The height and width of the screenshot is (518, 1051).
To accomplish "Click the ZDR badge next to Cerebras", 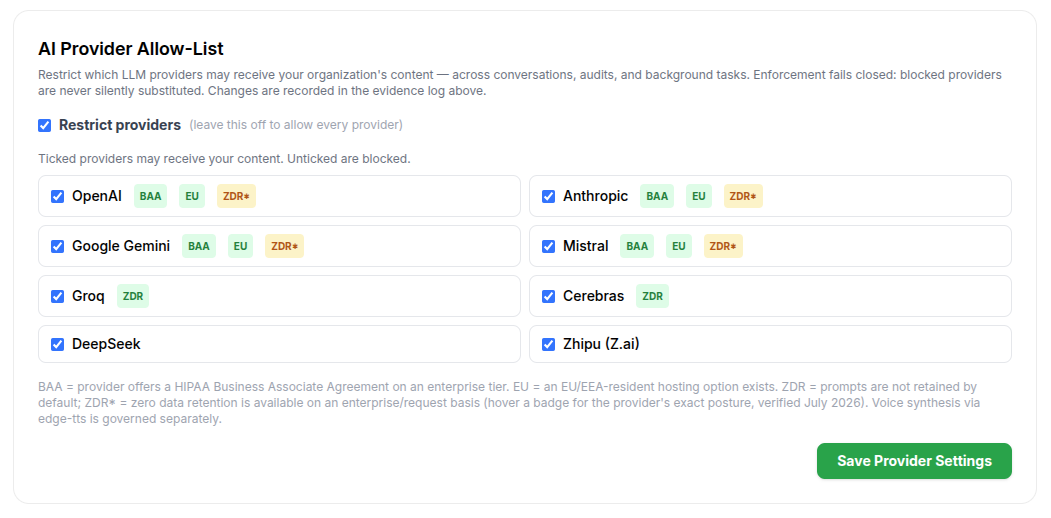I will tap(652, 296).
